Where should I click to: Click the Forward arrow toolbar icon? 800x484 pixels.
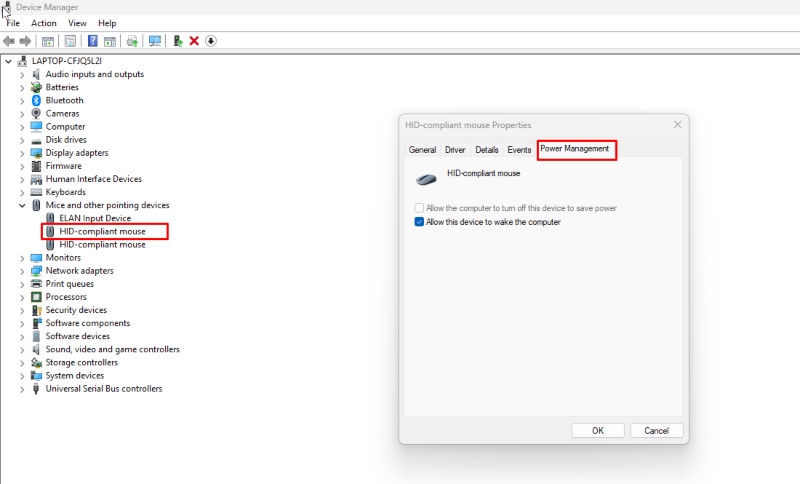pos(25,41)
